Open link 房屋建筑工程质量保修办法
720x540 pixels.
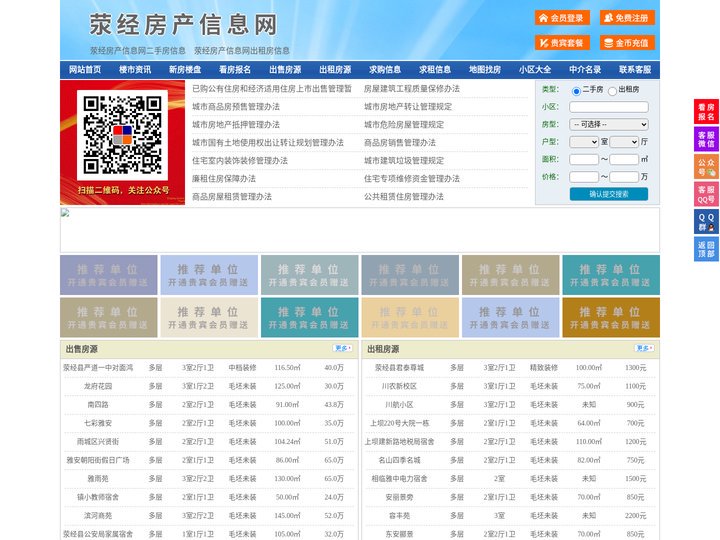412,89
